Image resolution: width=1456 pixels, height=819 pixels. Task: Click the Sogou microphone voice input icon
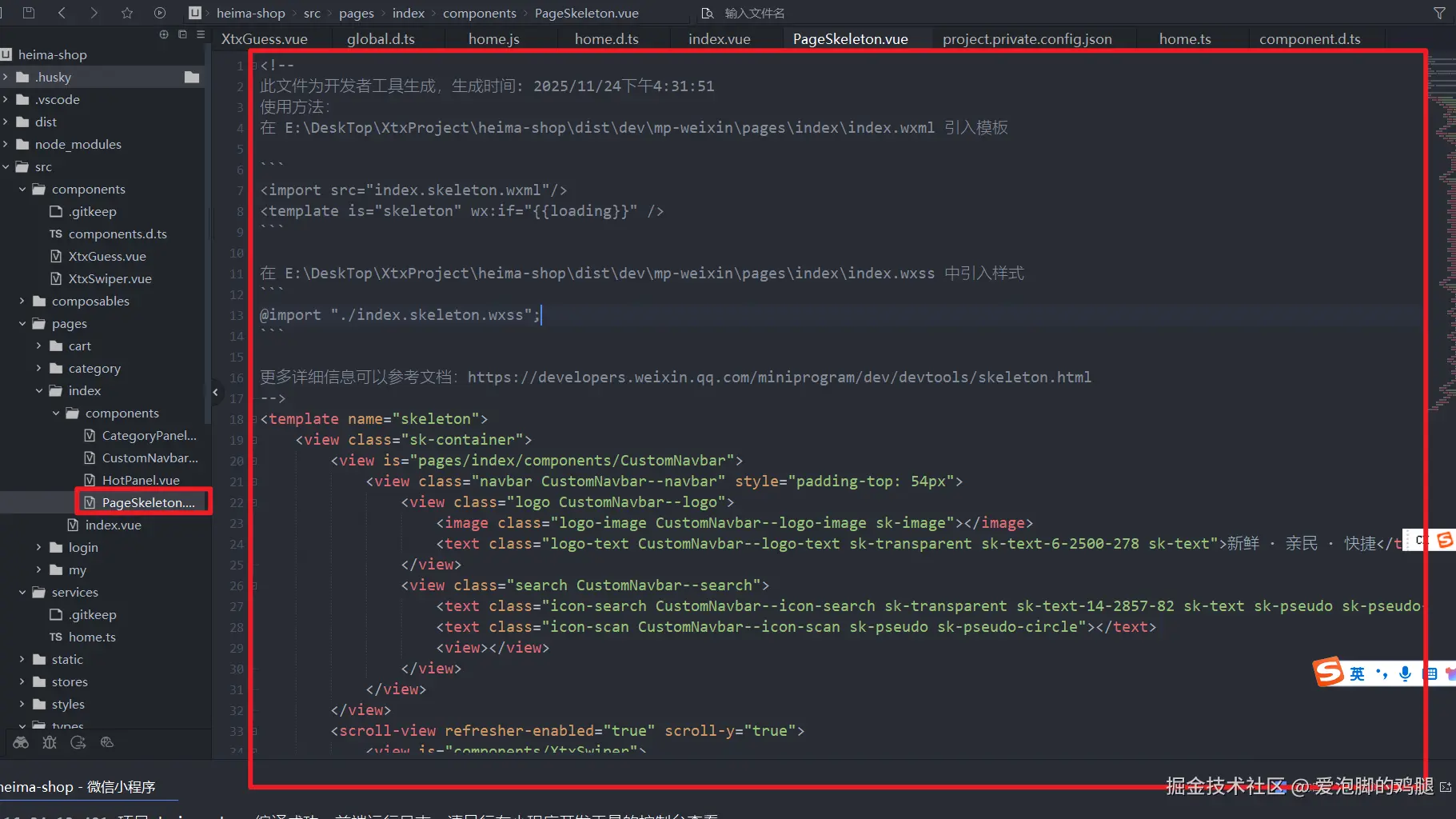point(1405,673)
